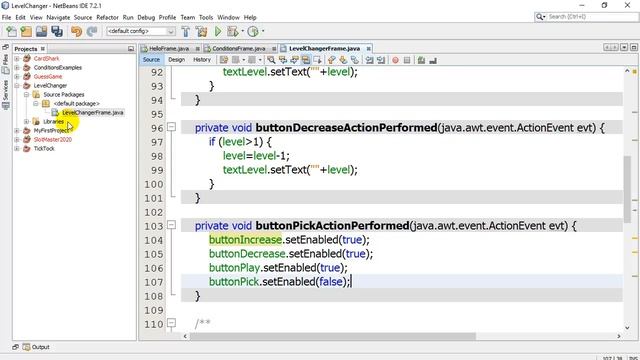Collapse code fold at line 96

pos(171,127)
